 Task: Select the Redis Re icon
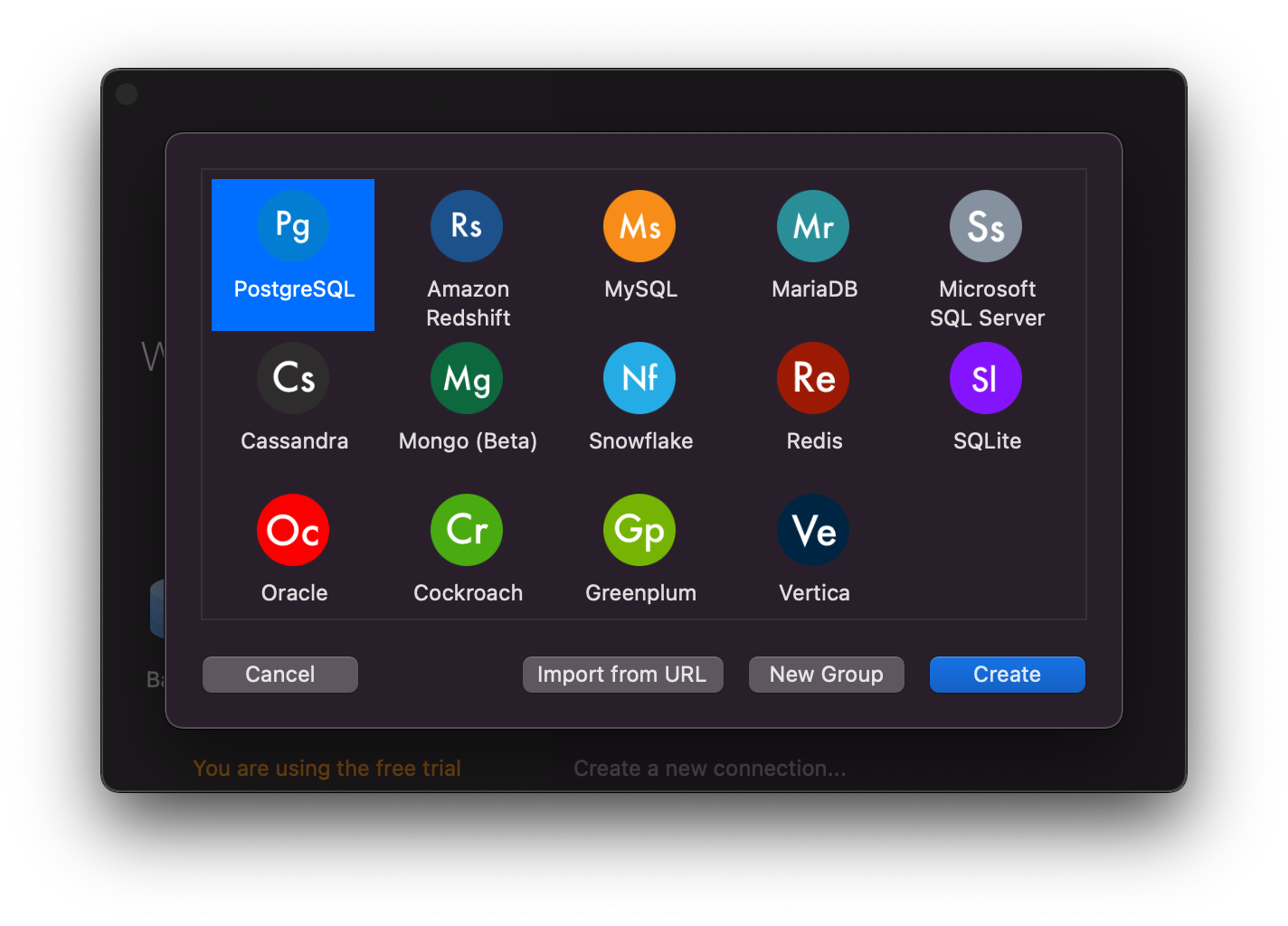pos(813,378)
